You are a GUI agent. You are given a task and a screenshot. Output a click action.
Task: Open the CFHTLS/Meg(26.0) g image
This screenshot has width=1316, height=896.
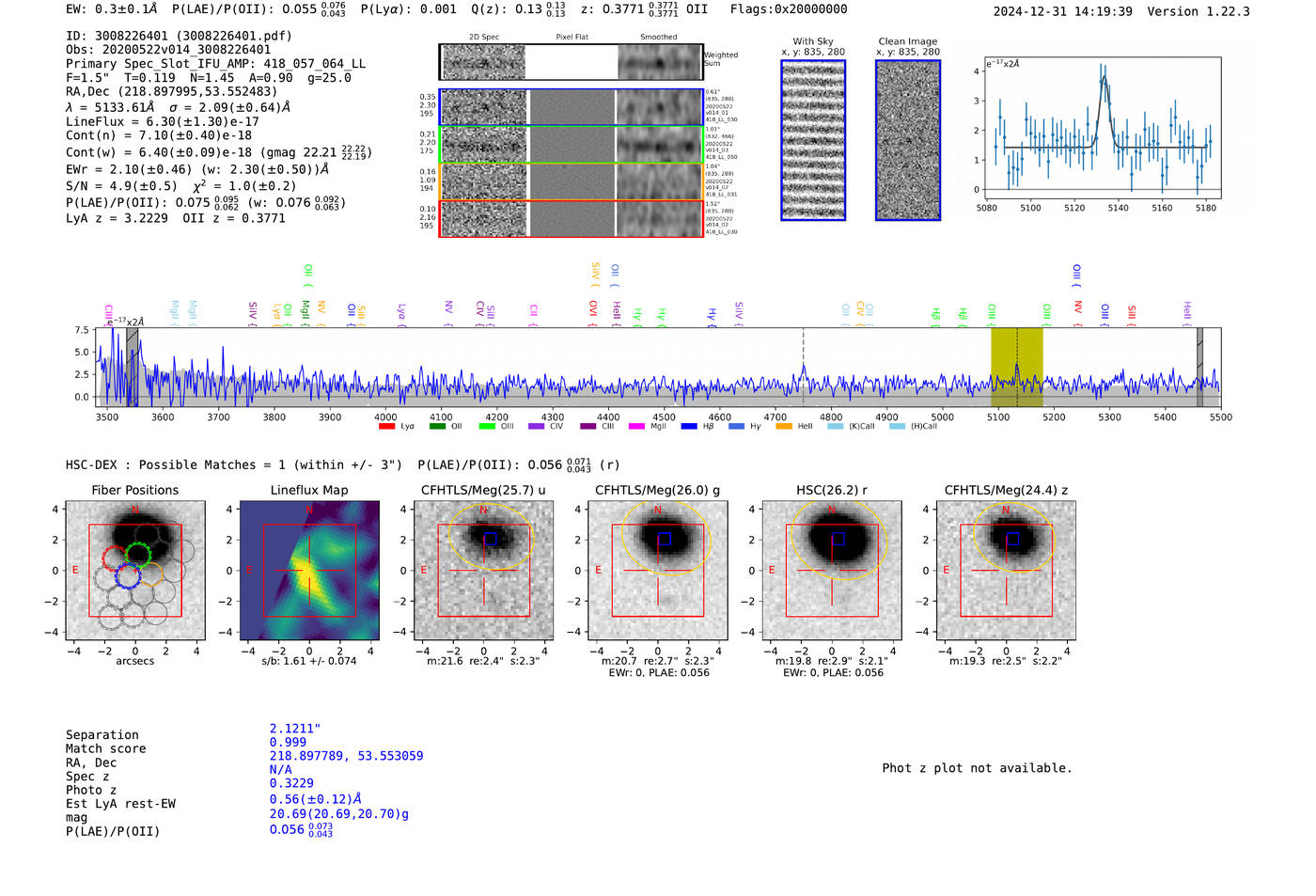[657, 571]
